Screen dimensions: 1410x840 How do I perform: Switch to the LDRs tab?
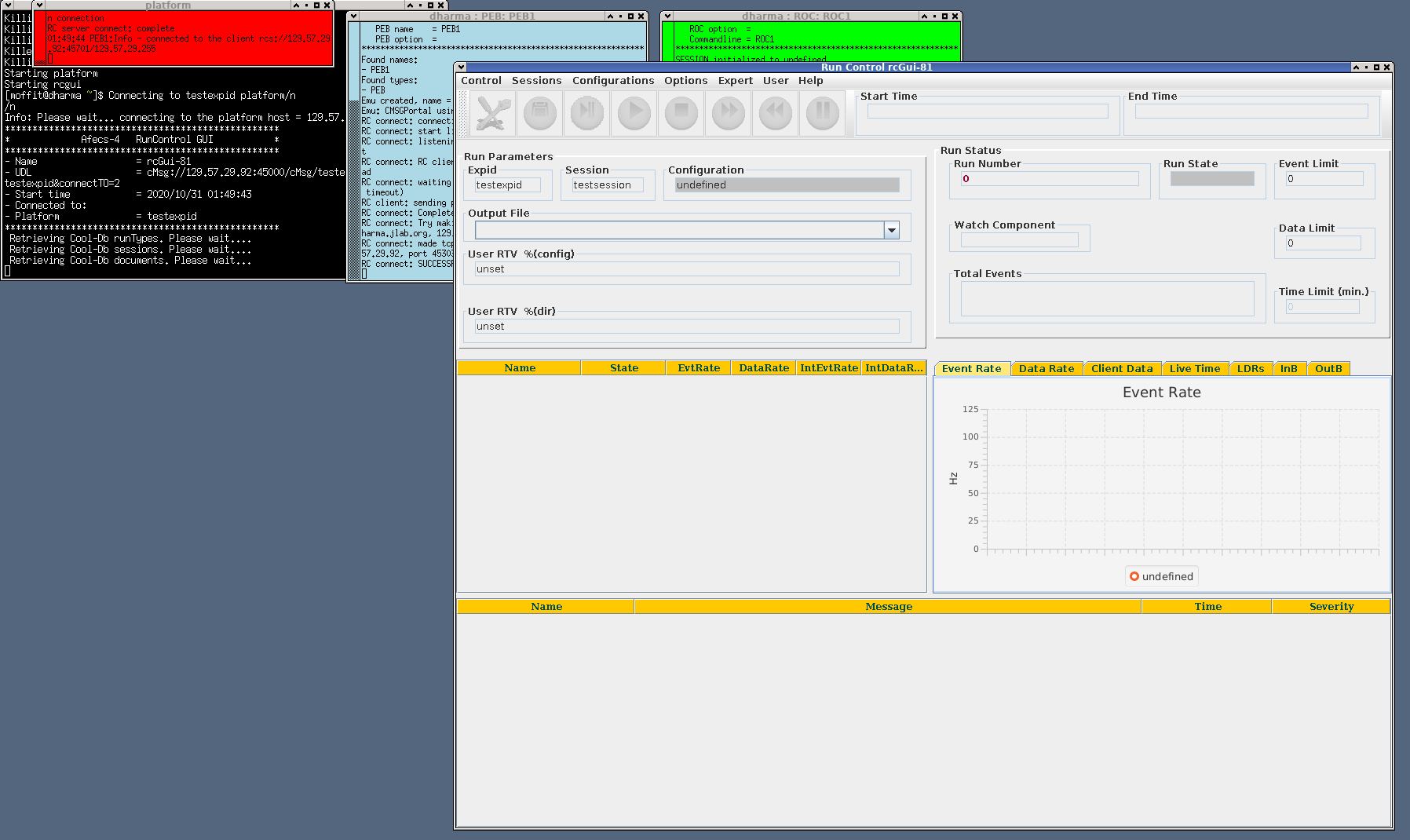(x=1250, y=369)
